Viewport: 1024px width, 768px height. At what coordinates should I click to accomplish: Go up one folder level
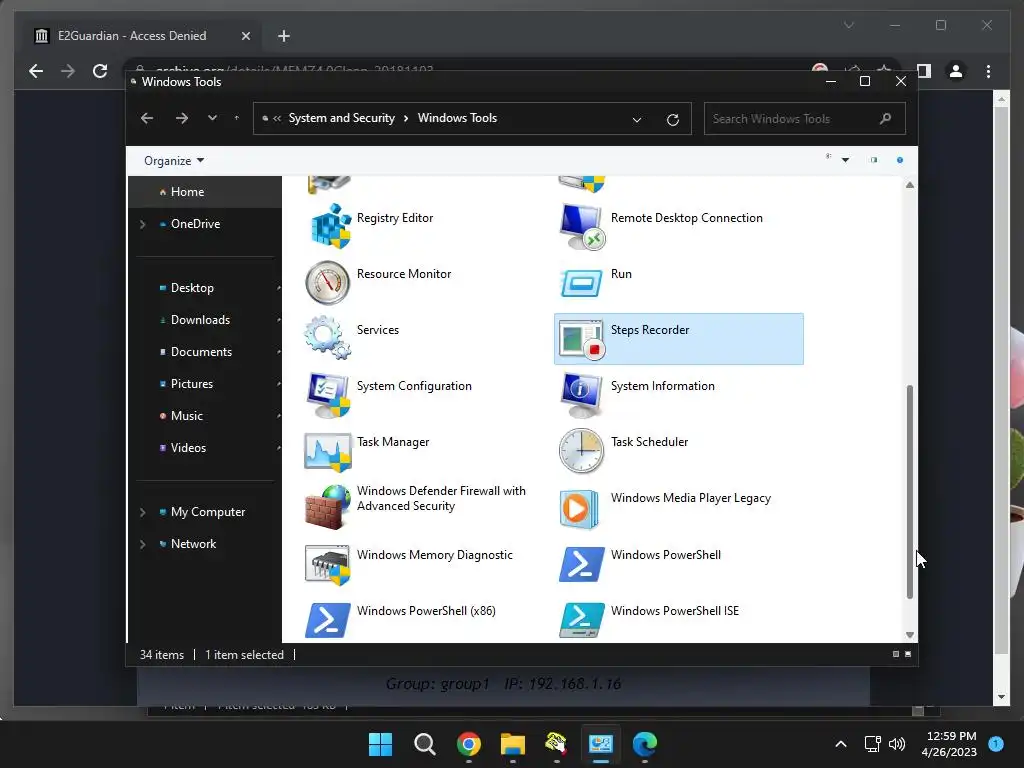[236, 118]
